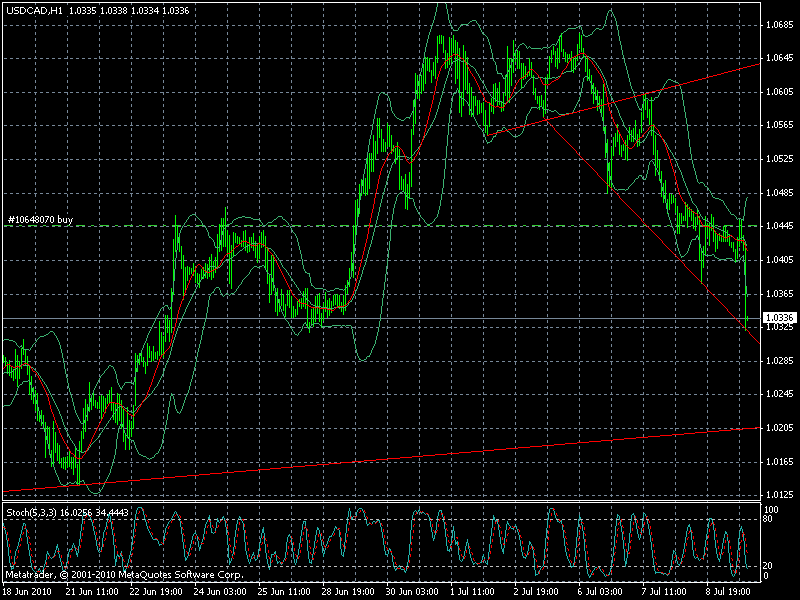The height and width of the screenshot is (600, 800).
Task: Click the 22 Jun 19:00 time label
Action: [x=156, y=592]
